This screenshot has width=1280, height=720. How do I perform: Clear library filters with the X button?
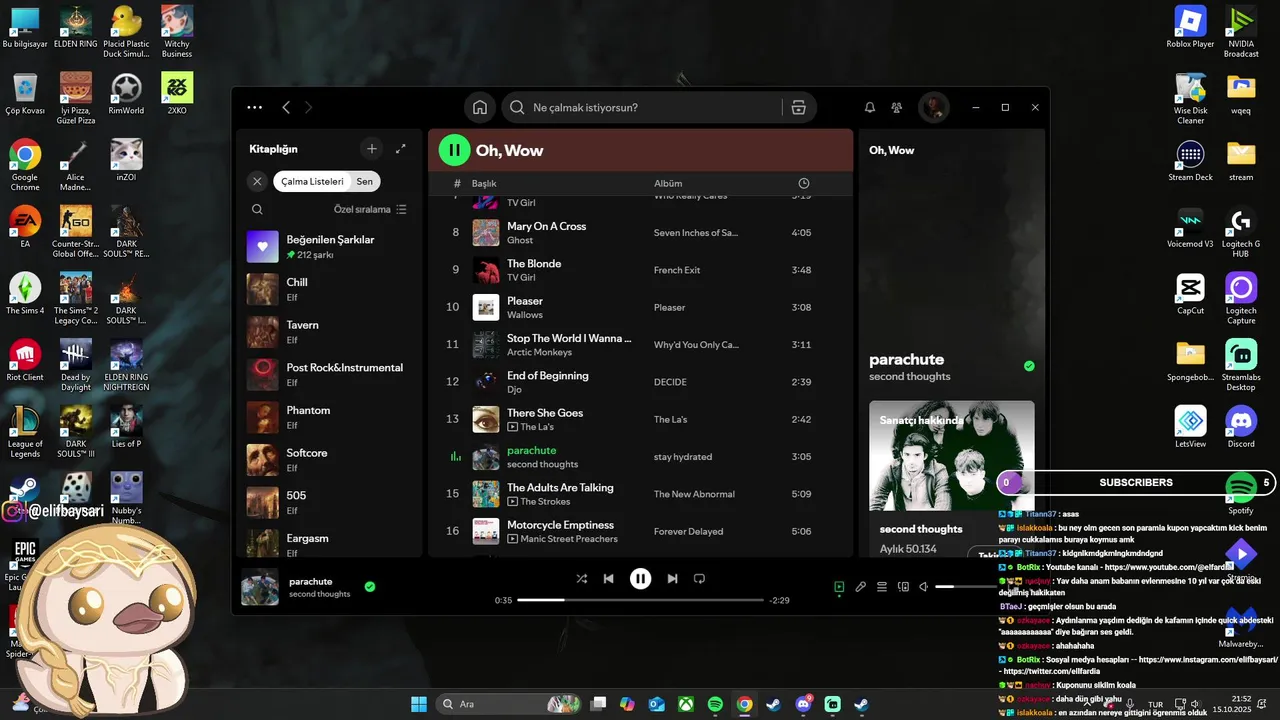click(257, 181)
